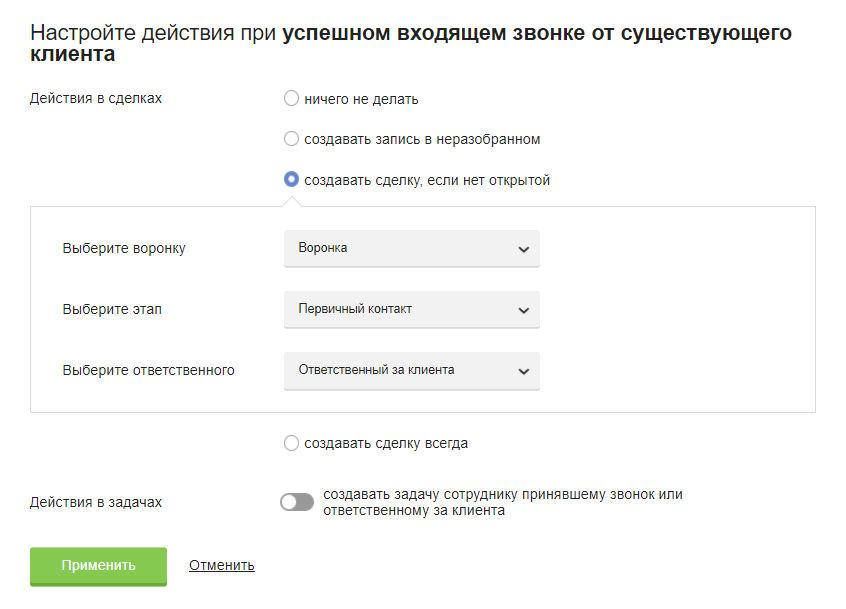Click the "Выберите ответственного" label
Viewport: 846px width, 609px height.
[149, 370]
